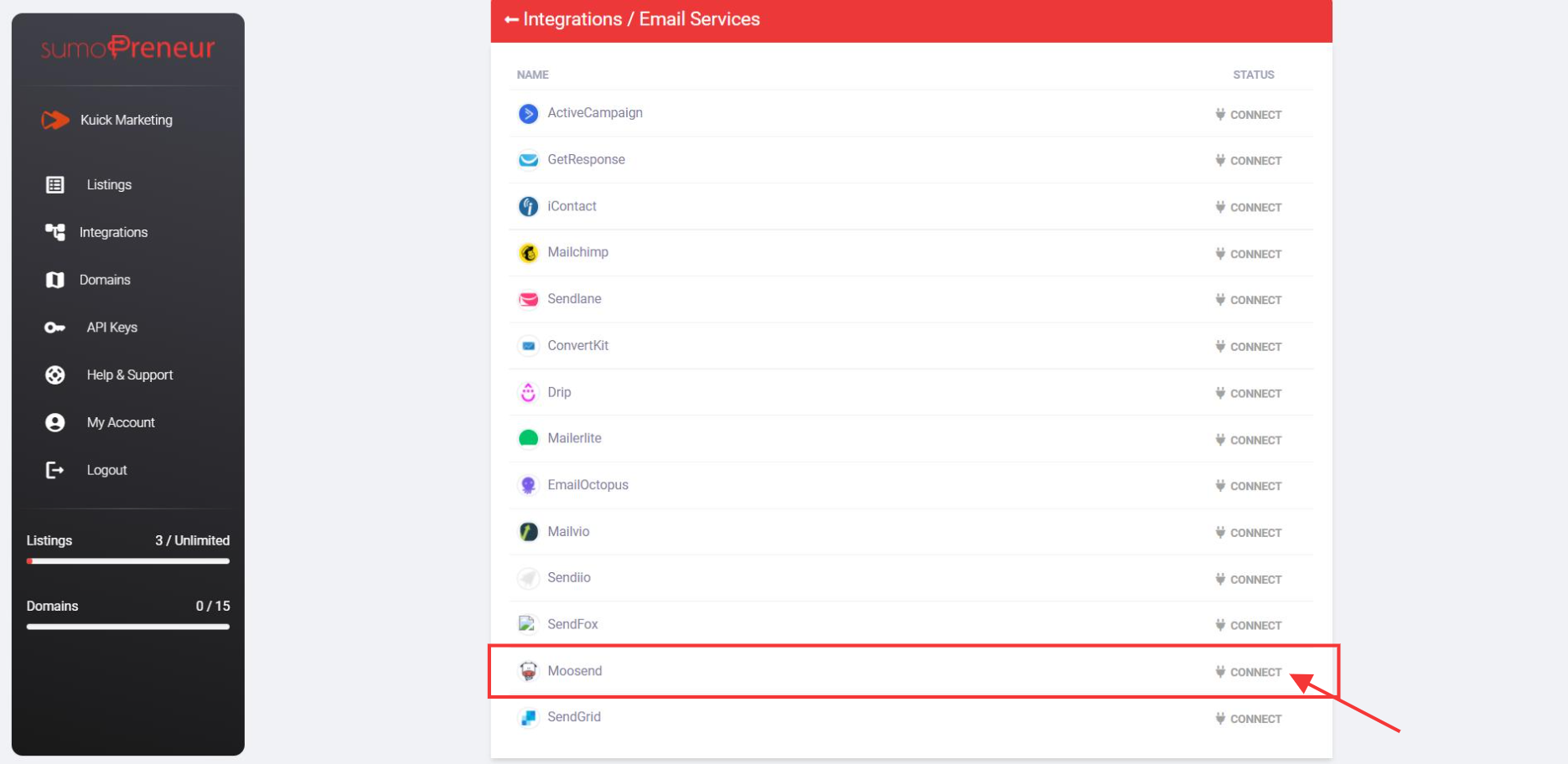Click the Mailchimp monkey icon
This screenshot has width=1568, height=764.
point(528,253)
